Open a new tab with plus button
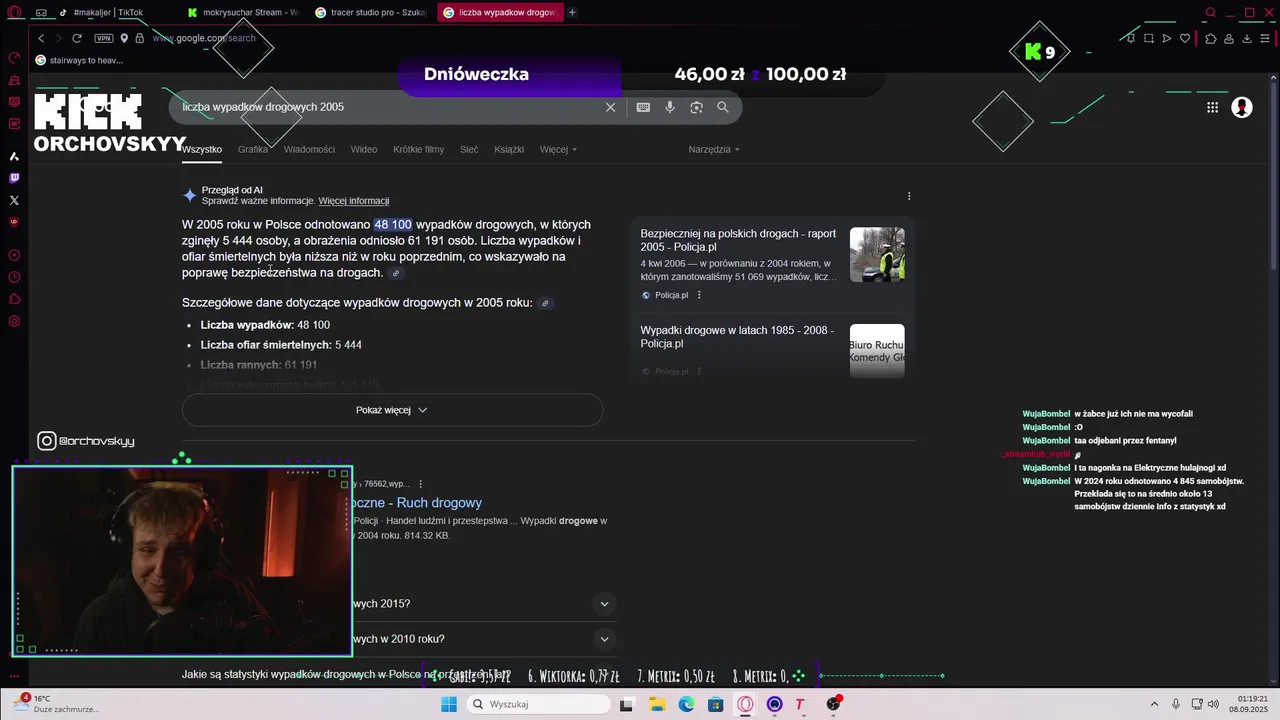This screenshot has height=720, width=1280. pos(572,12)
